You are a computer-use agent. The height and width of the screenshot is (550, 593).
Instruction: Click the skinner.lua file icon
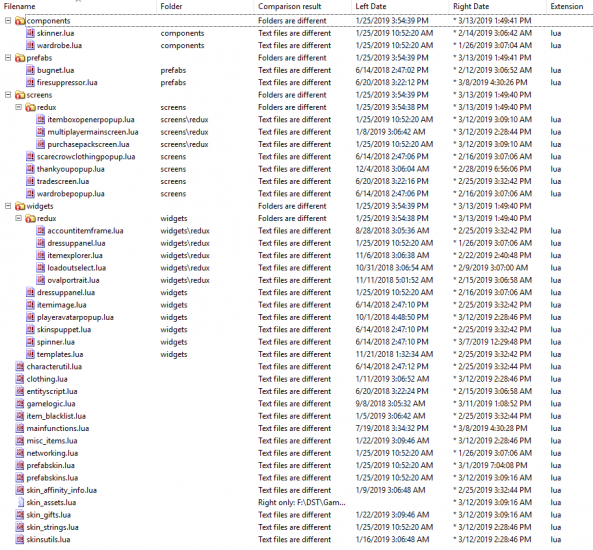point(30,33)
